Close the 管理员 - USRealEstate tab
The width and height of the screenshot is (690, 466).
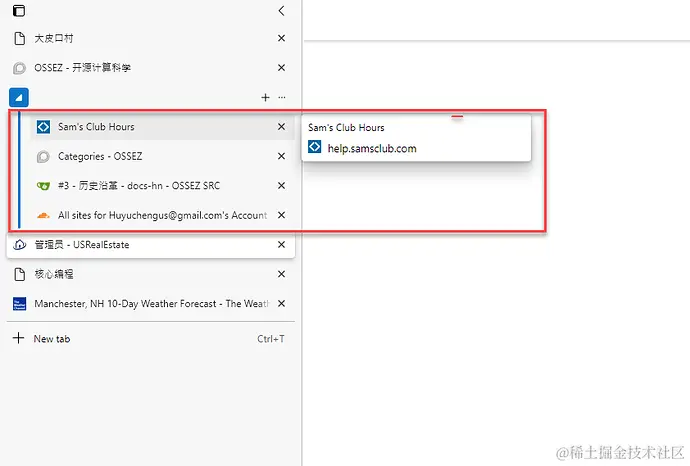[x=282, y=245]
